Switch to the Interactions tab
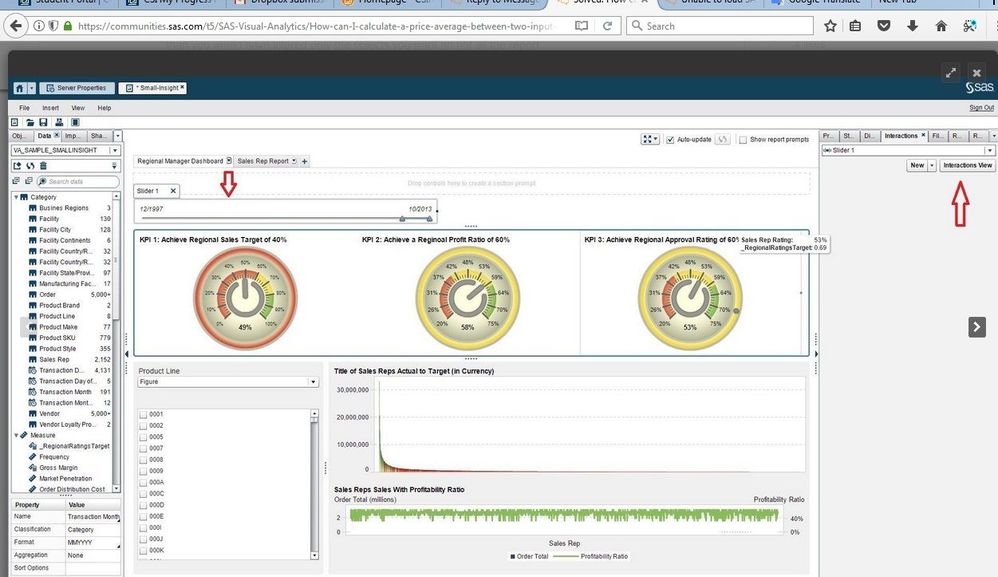This screenshot has height=577, width=998. click(901, 136)
